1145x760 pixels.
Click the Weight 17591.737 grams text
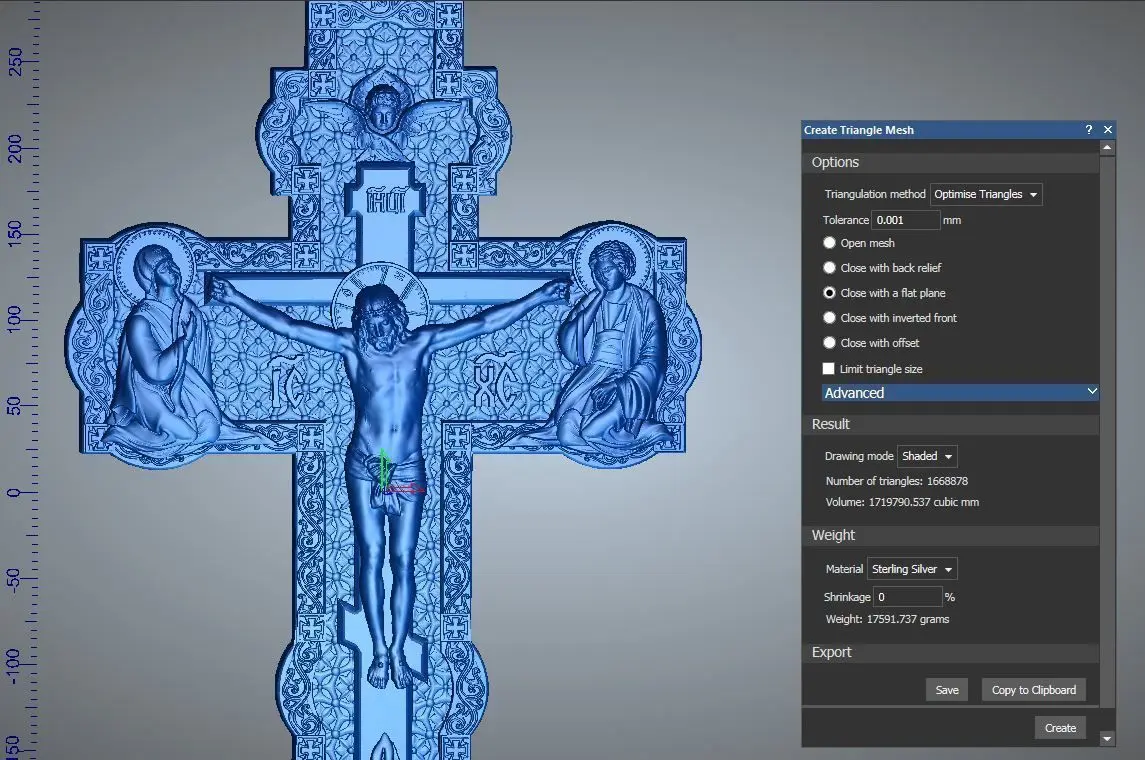[x=887, y=619]
